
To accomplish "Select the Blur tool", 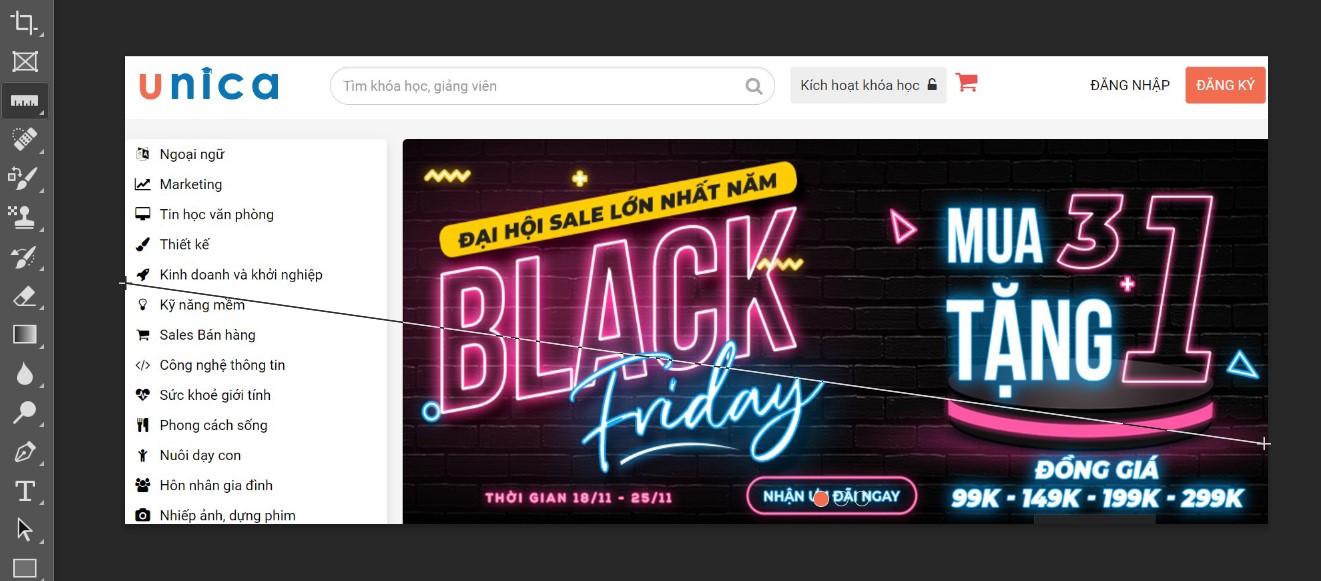I will tap(24, 374).
